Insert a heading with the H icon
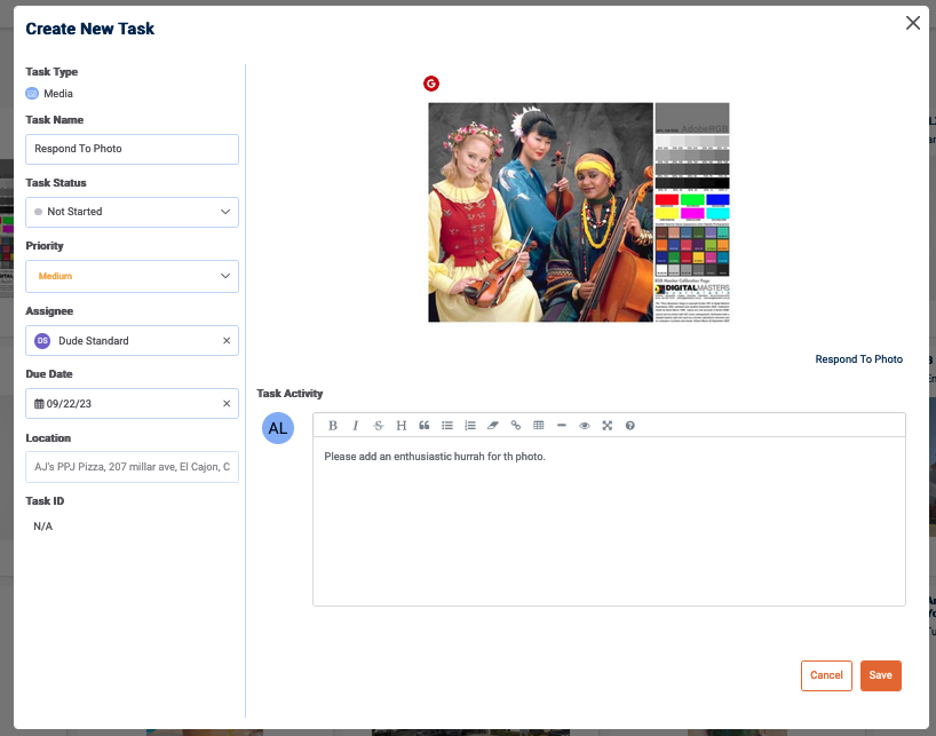 point(401,425)
